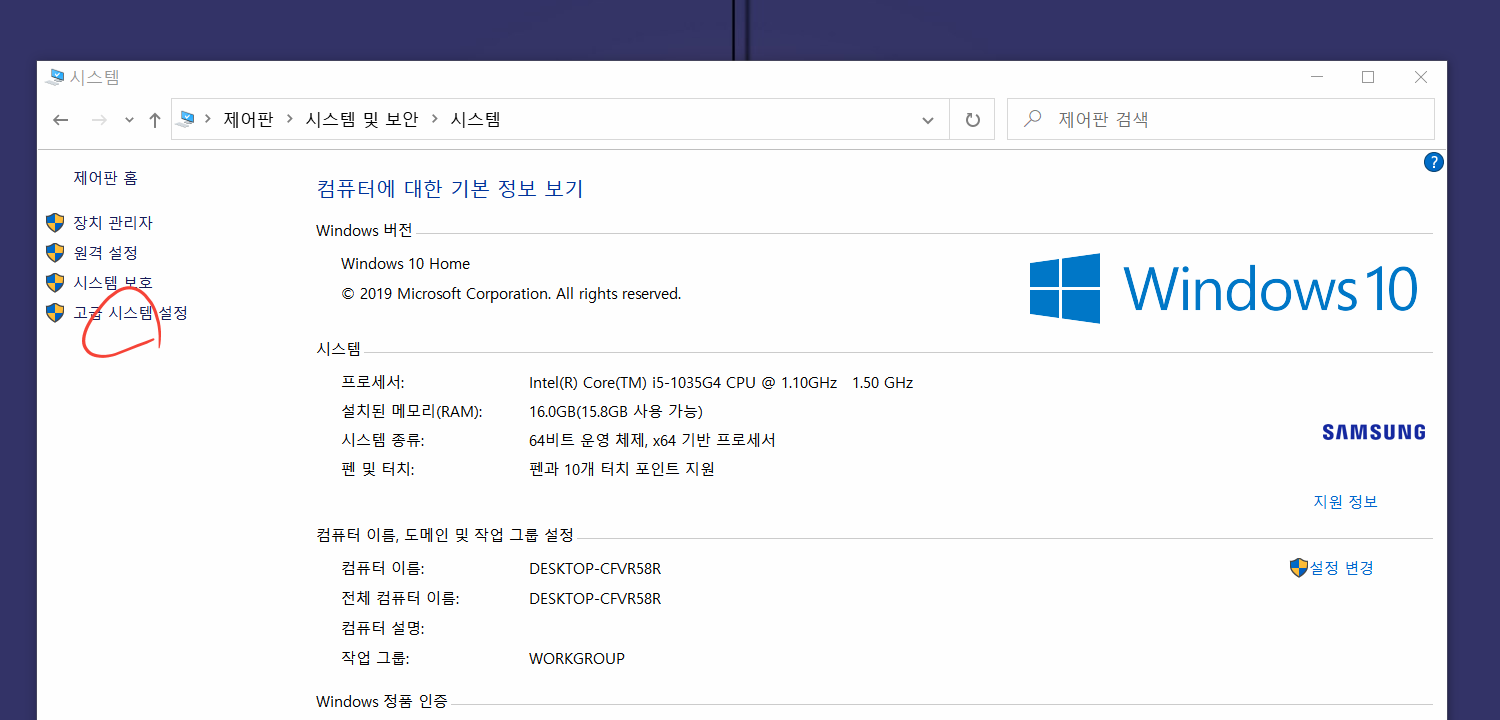This screenshot has width=1500, height=720.
Task: Open the address bar history dropdown
Action: pyautogui.click(x=927, y=120)
